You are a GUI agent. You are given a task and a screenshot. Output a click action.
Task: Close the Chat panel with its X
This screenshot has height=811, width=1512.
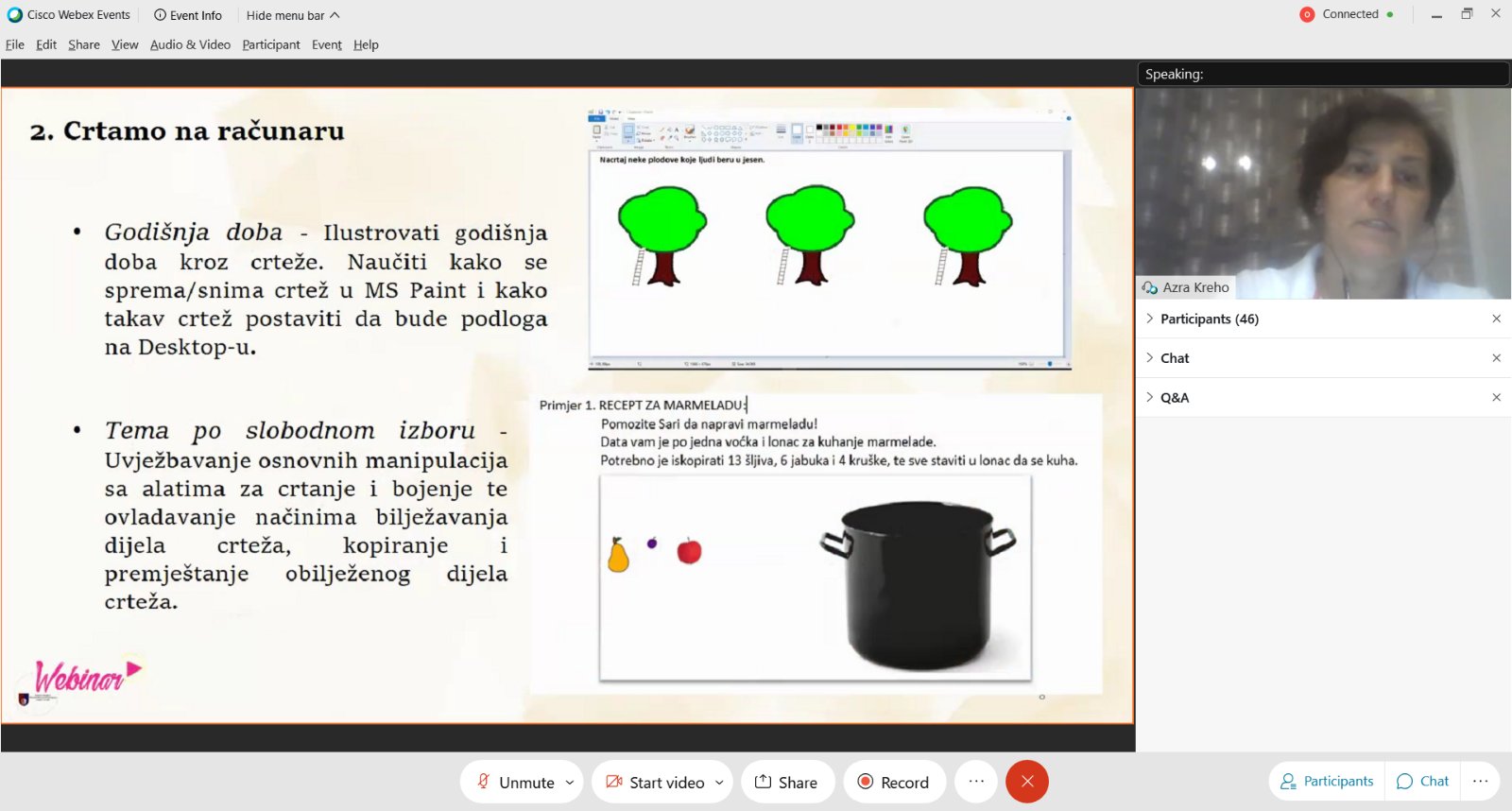1496,358
